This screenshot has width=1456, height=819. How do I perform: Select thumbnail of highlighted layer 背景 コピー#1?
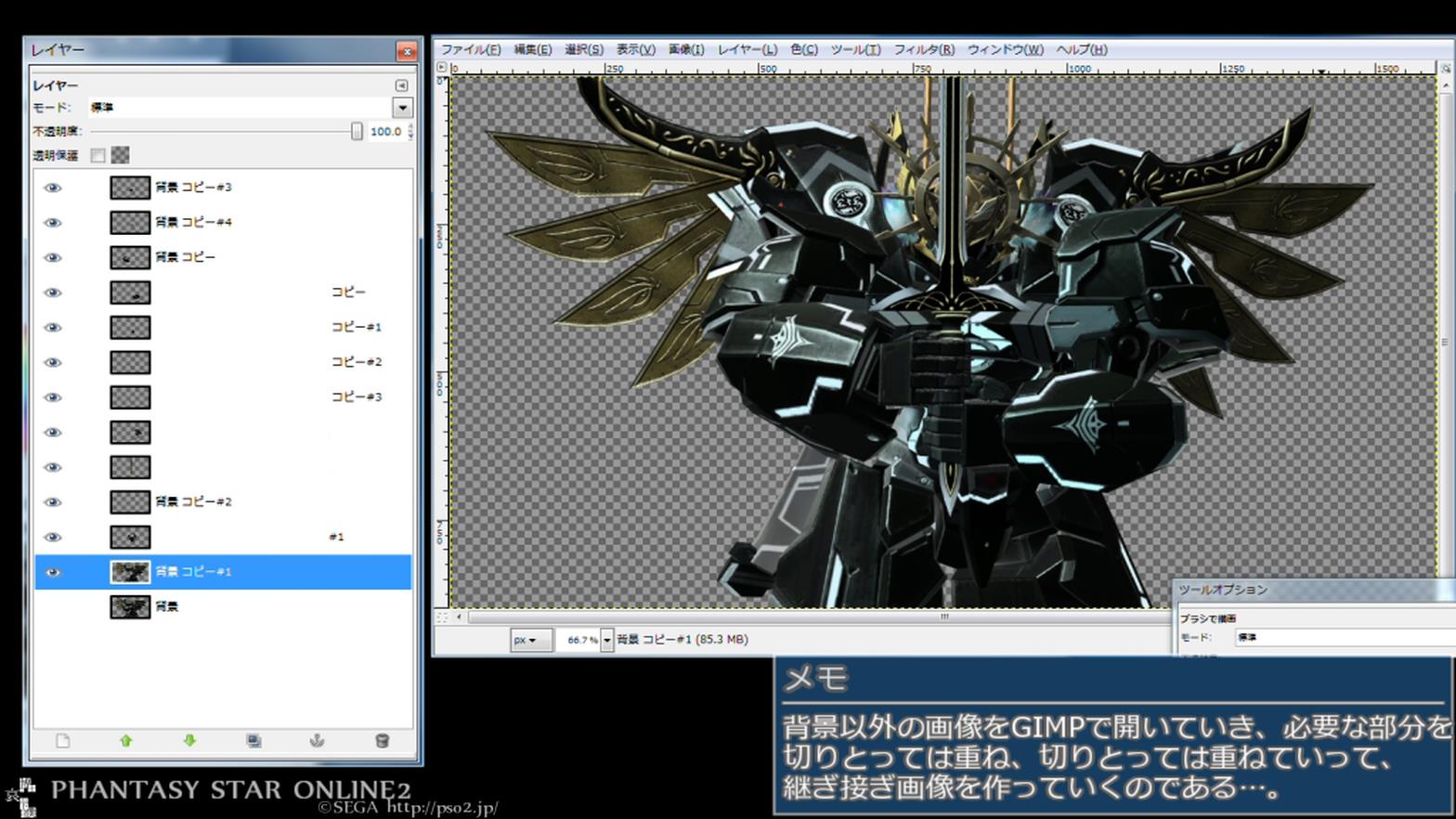[130, 572]
